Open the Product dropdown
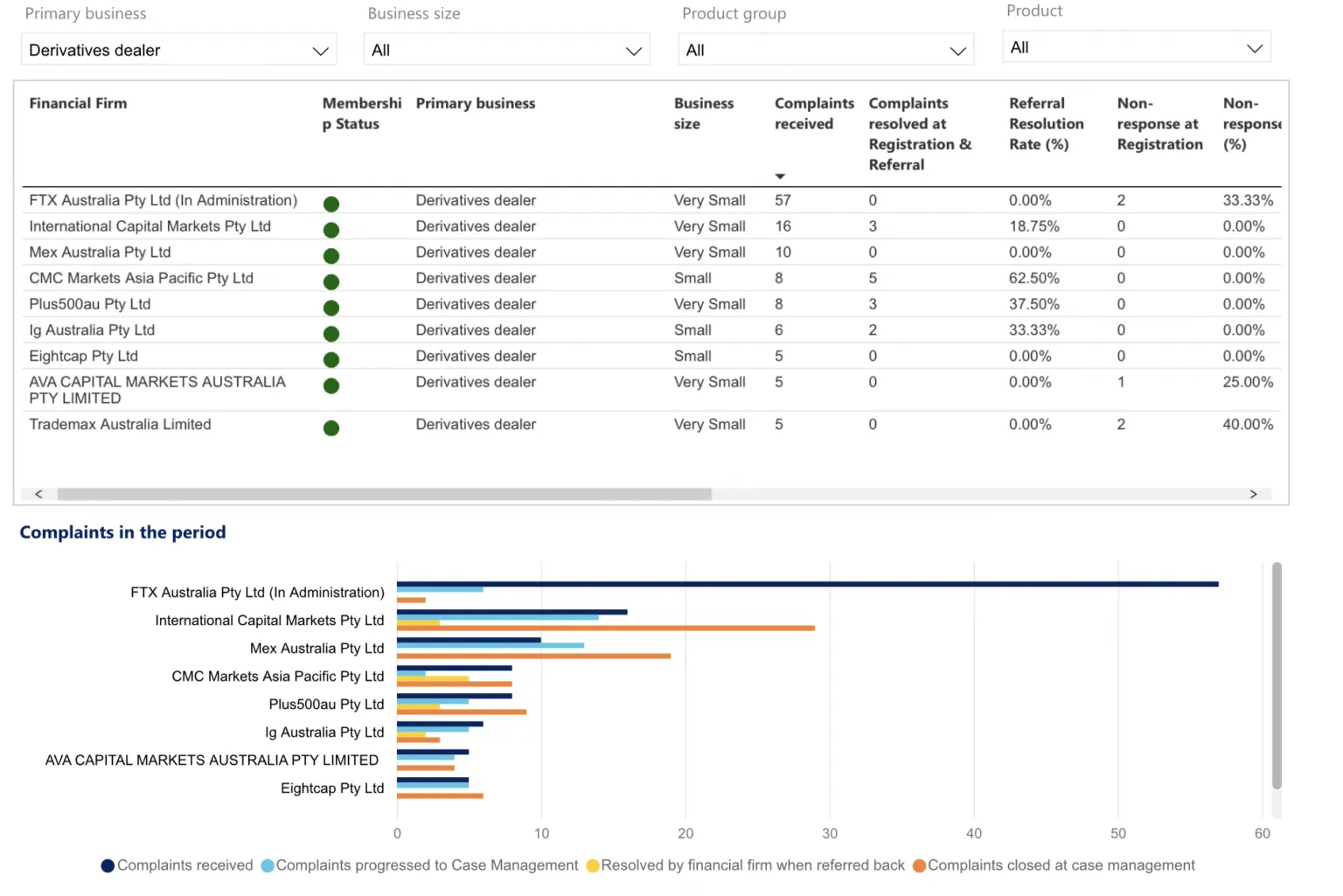The width and height of the screenshot is (1343, 896). coord(1136,47)
